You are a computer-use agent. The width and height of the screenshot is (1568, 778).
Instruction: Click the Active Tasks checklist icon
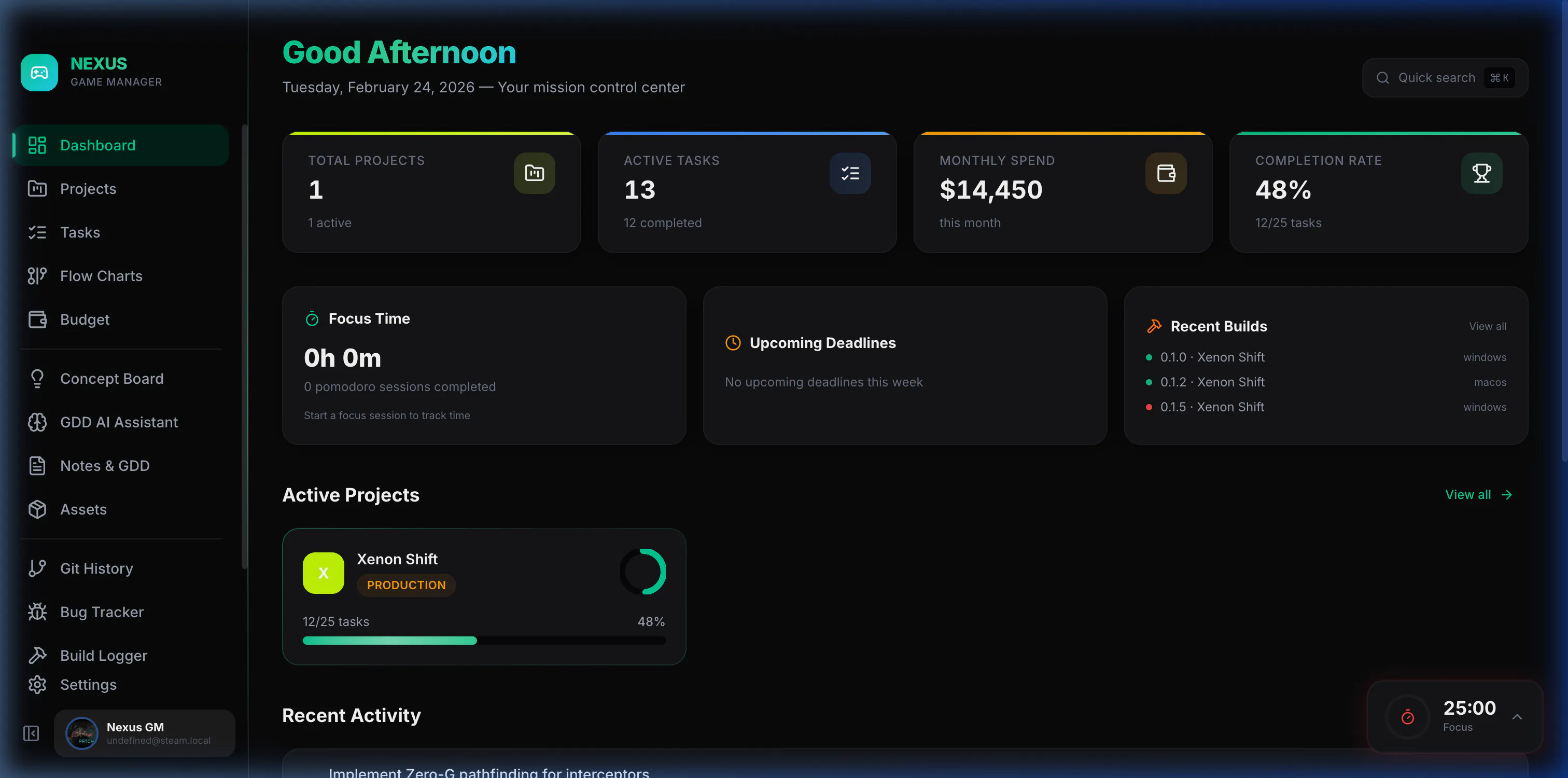(850, 174)
